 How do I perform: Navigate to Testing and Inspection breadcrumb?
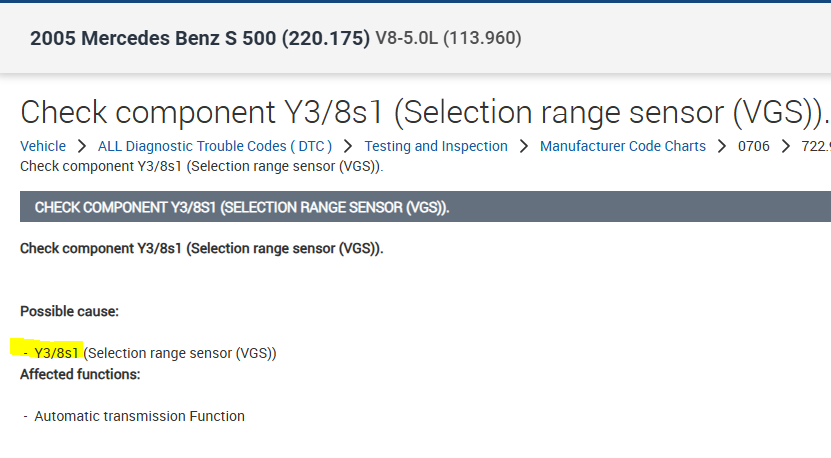click(x=436, y=147)
